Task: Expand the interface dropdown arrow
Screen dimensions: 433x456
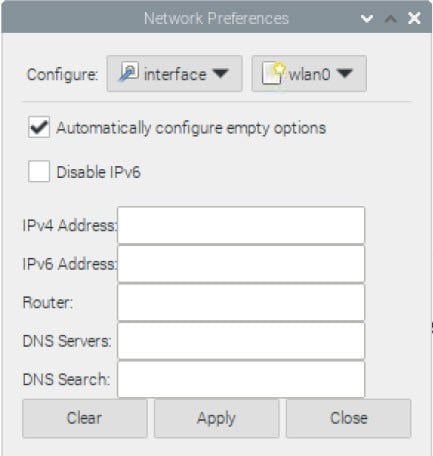Action: tap(221, 73)
